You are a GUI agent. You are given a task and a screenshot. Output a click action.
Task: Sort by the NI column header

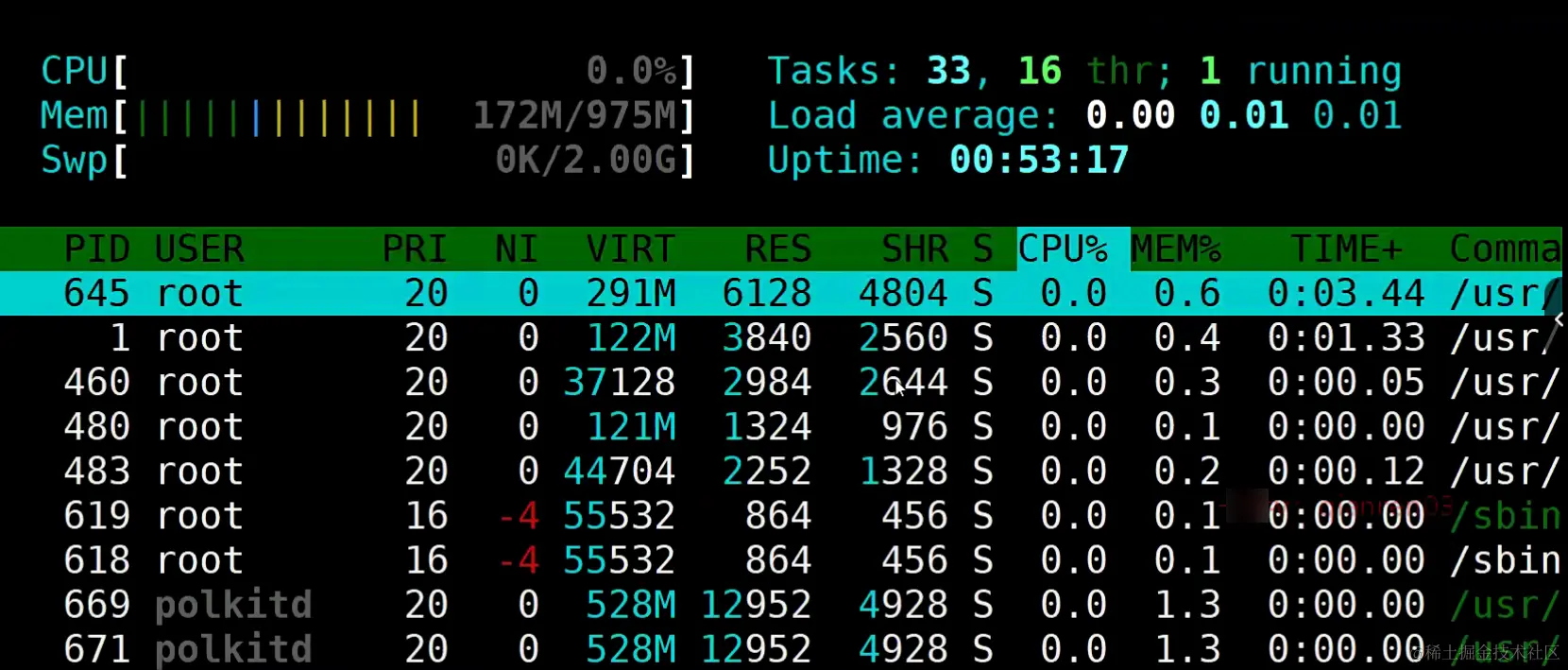tap(516, 249)
